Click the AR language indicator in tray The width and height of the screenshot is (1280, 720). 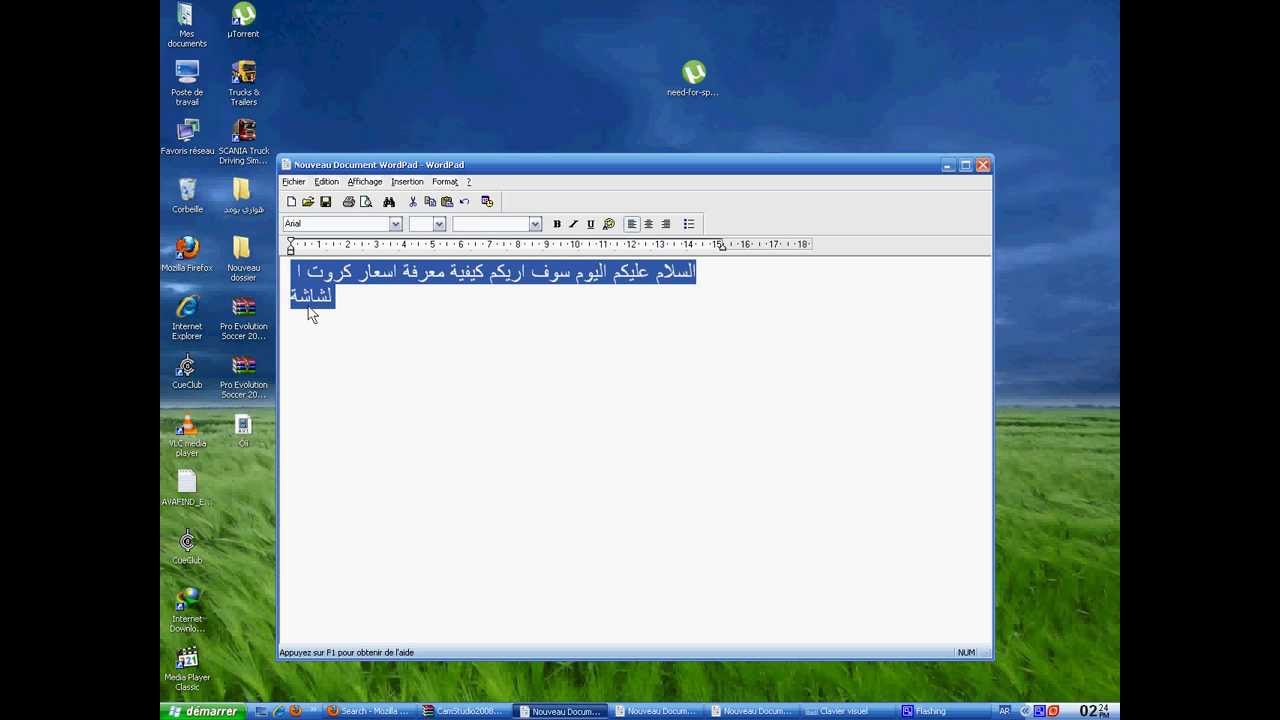(x=1004, y=711)
